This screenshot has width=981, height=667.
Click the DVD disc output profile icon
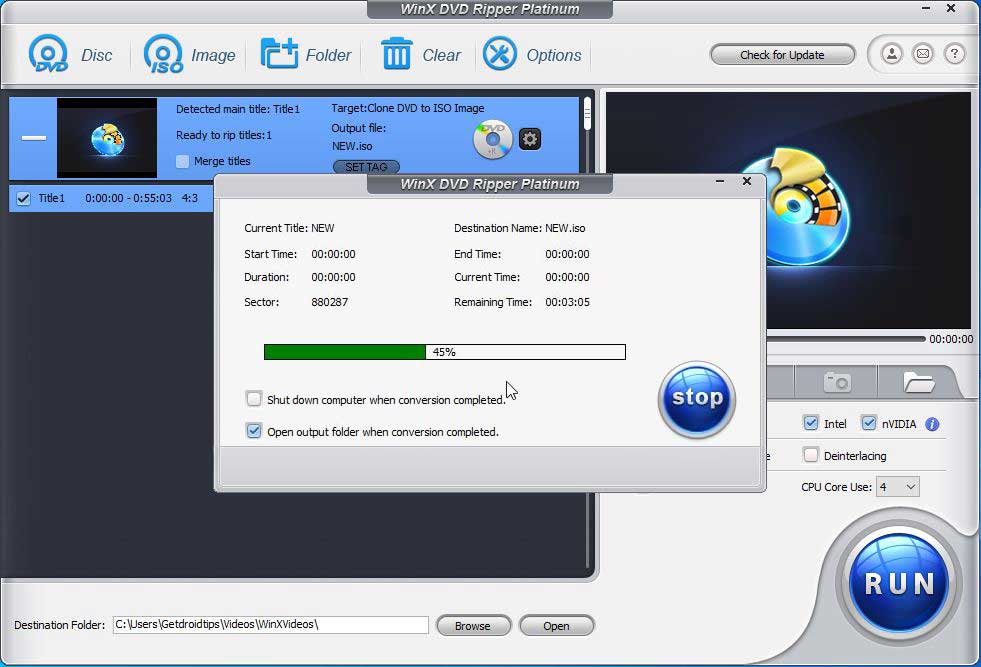(x=492, y=139)
